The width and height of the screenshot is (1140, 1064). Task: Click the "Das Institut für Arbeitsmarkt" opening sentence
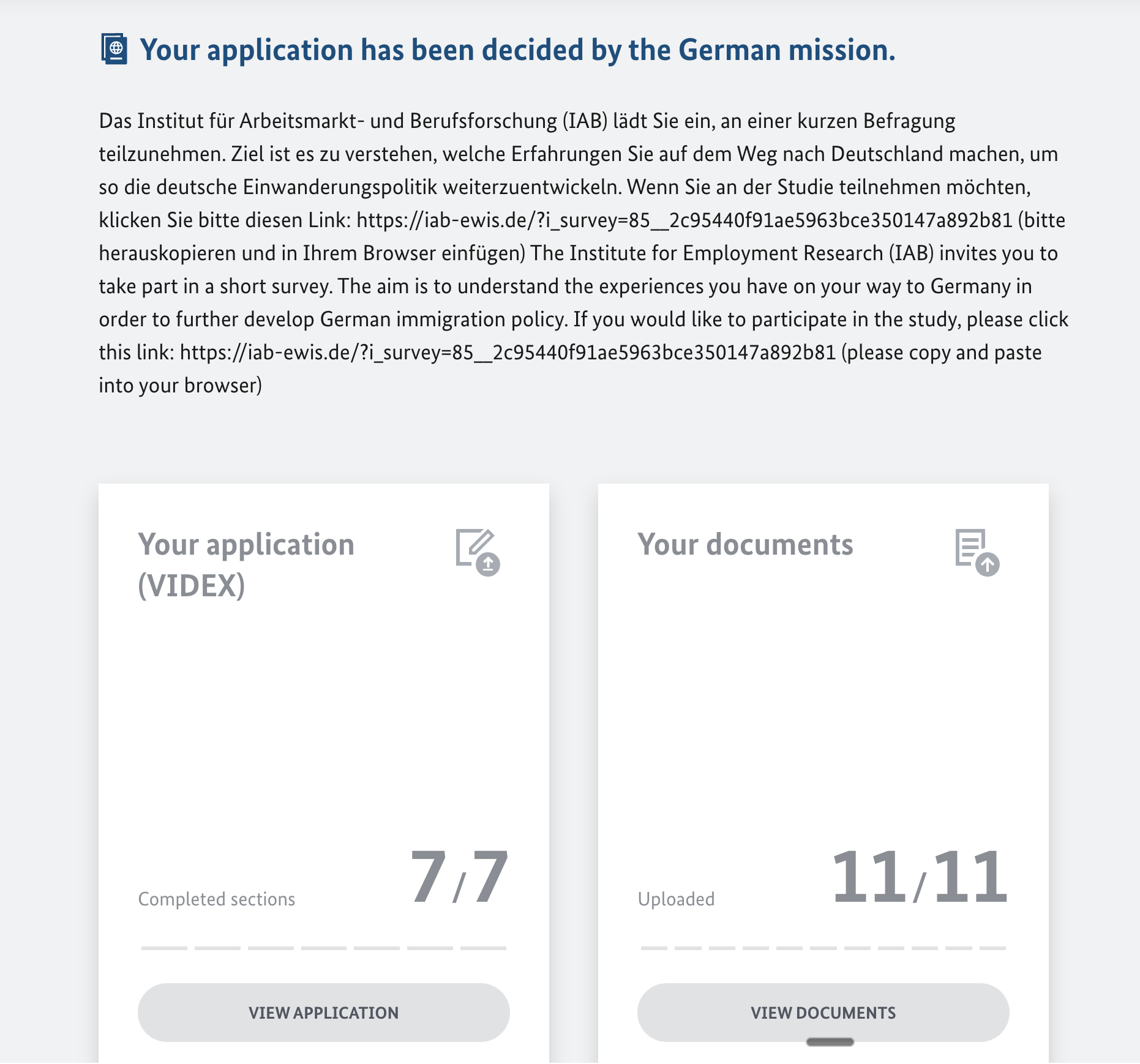(x=527, y=121)
